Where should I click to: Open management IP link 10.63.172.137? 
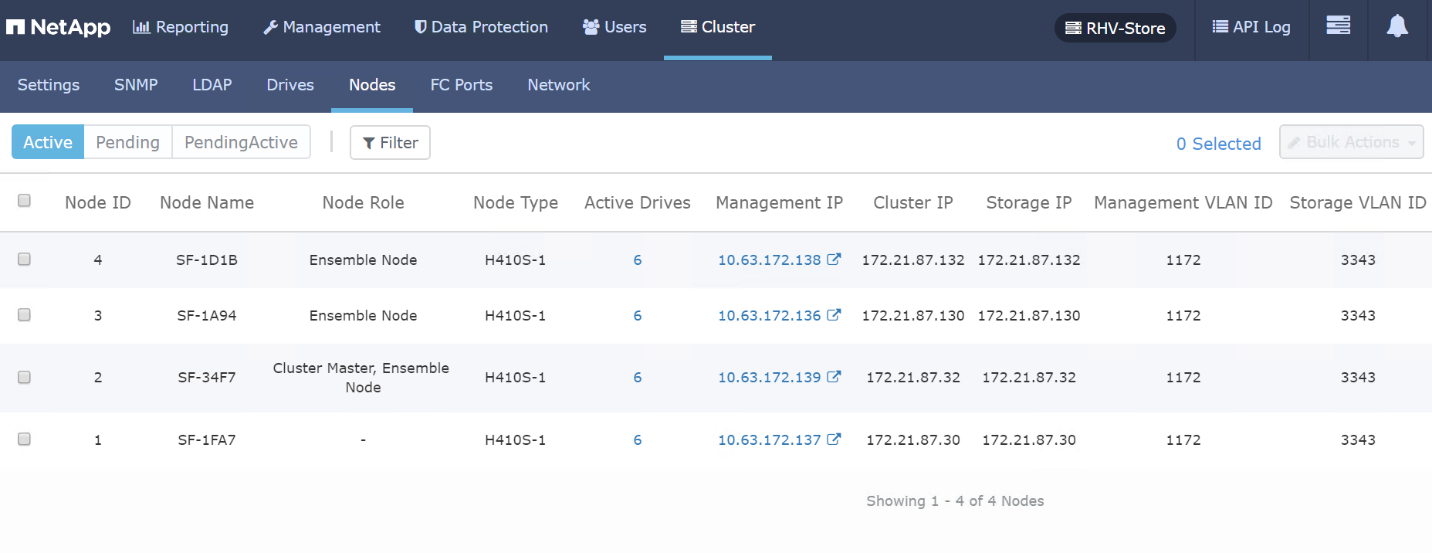click(x=769, y=440)
